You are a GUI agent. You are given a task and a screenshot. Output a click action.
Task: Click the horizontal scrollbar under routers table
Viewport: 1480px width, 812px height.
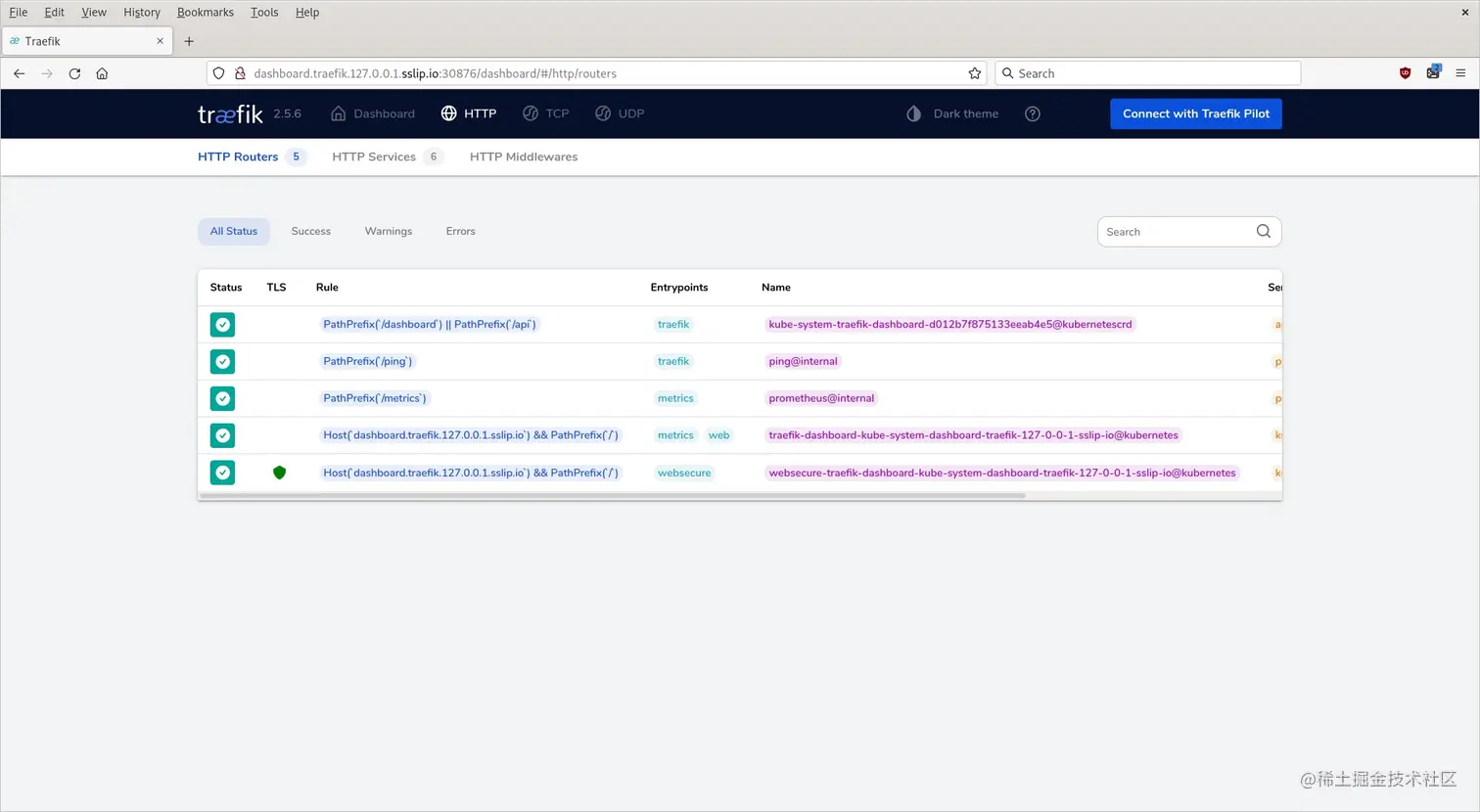click(x=613, y=496)
